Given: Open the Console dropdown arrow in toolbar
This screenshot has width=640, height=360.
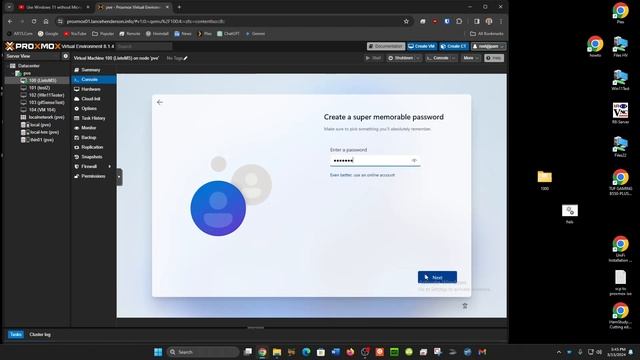Looking at the screenshot, I should (x=454, y=58).
